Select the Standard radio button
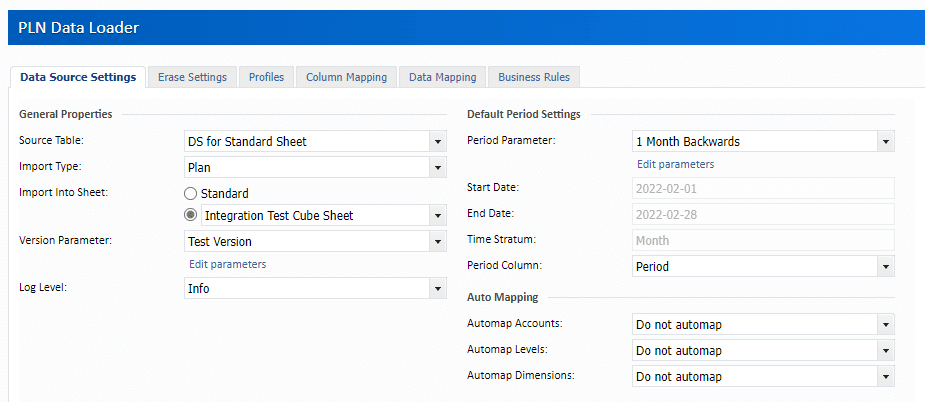 191,193
